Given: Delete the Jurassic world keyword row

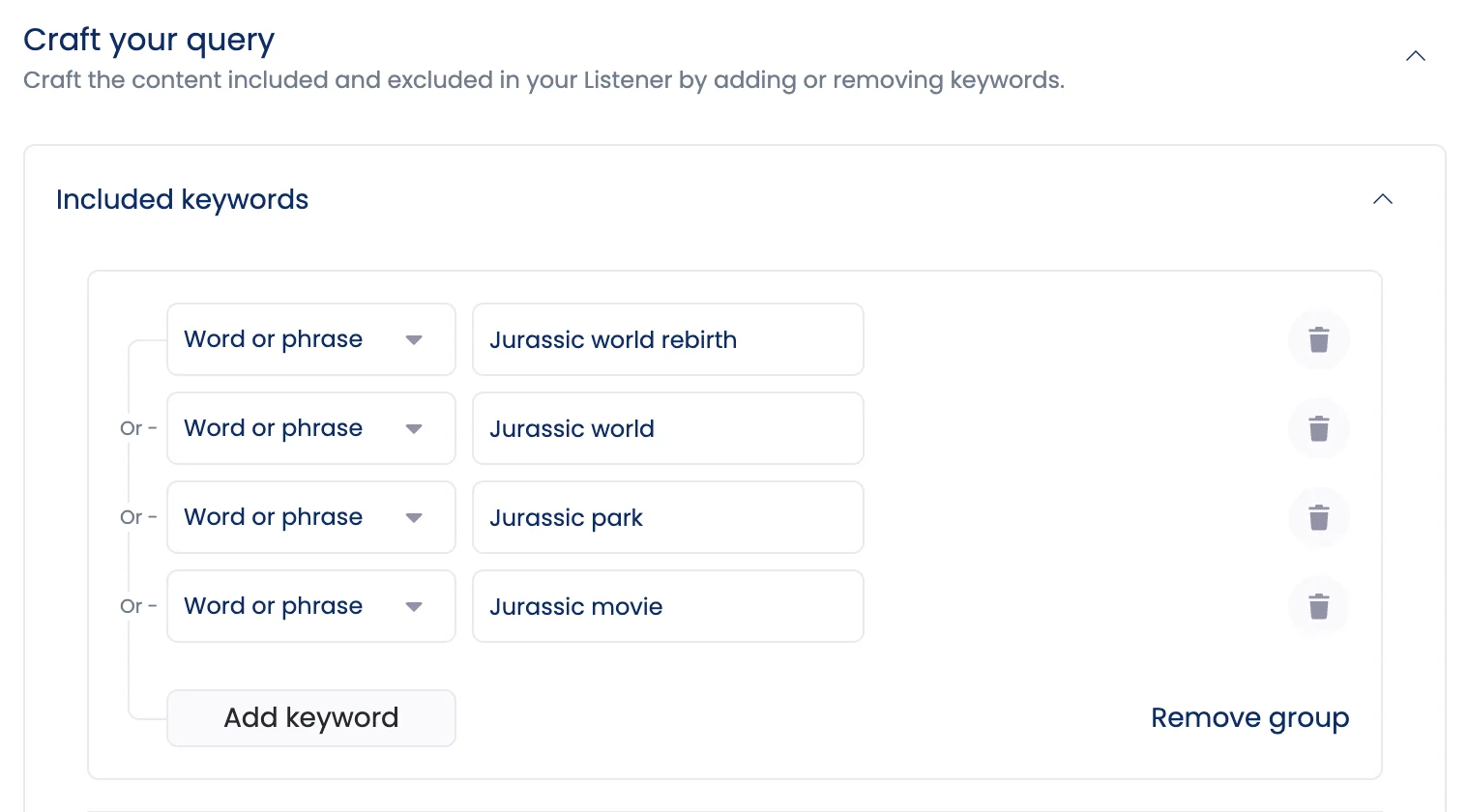Looking at the screenshot, I should [x=1318, y=428].
